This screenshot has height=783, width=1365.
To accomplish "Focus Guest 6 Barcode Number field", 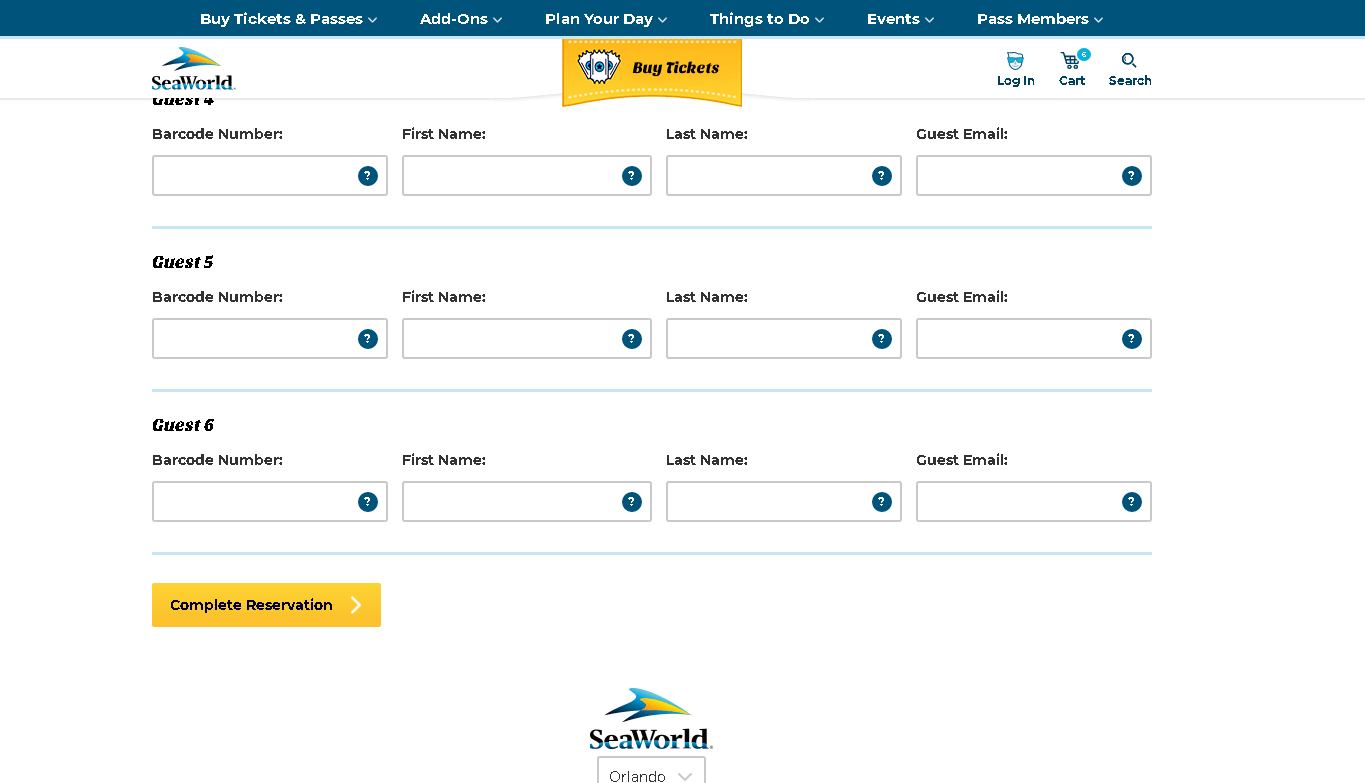I will tap(270, 502).
